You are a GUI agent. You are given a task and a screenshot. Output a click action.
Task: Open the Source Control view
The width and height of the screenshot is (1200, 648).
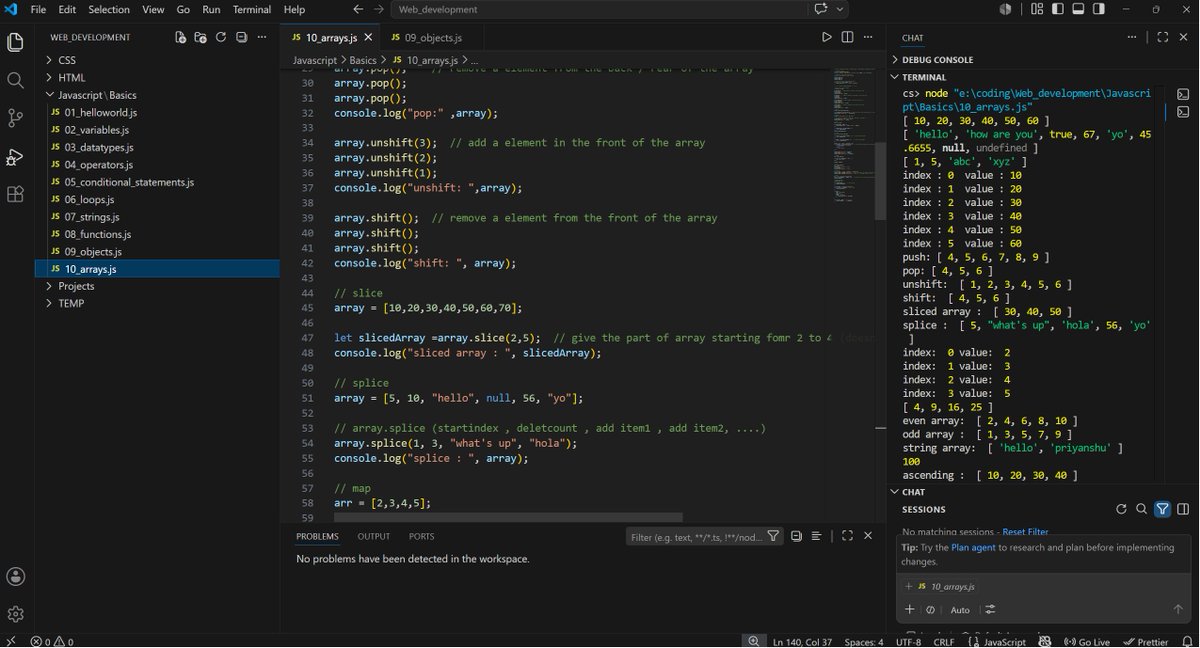(x=15, y=118)
